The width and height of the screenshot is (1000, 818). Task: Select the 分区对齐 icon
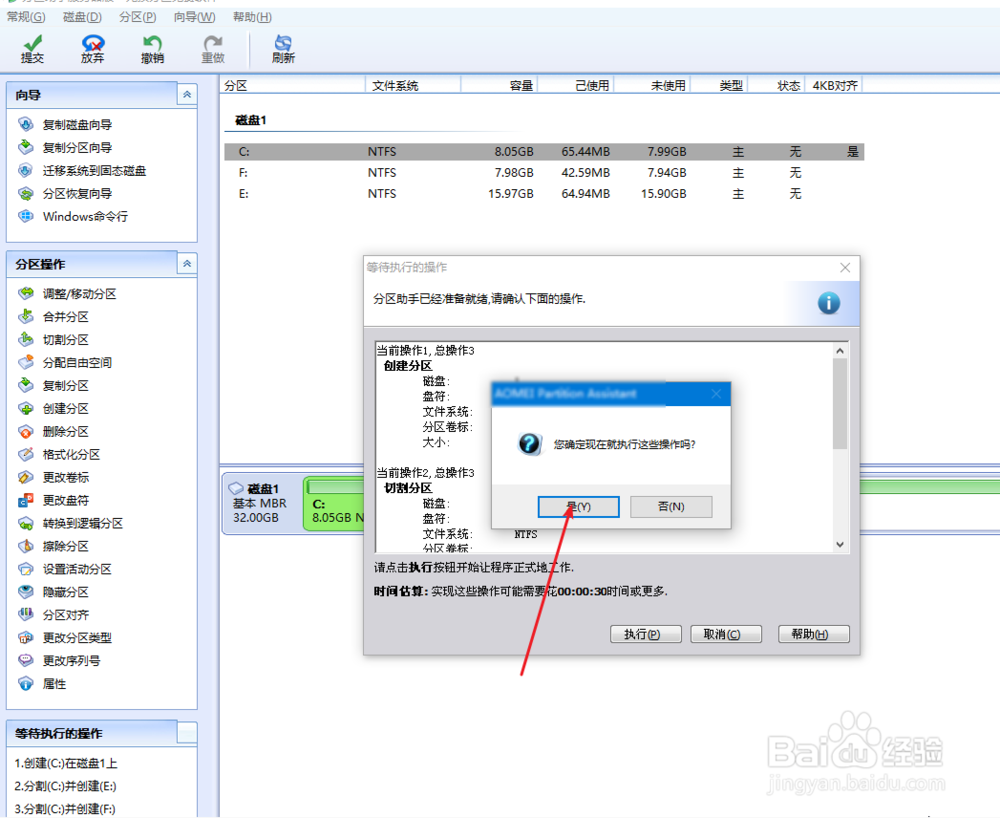(26, 615)
